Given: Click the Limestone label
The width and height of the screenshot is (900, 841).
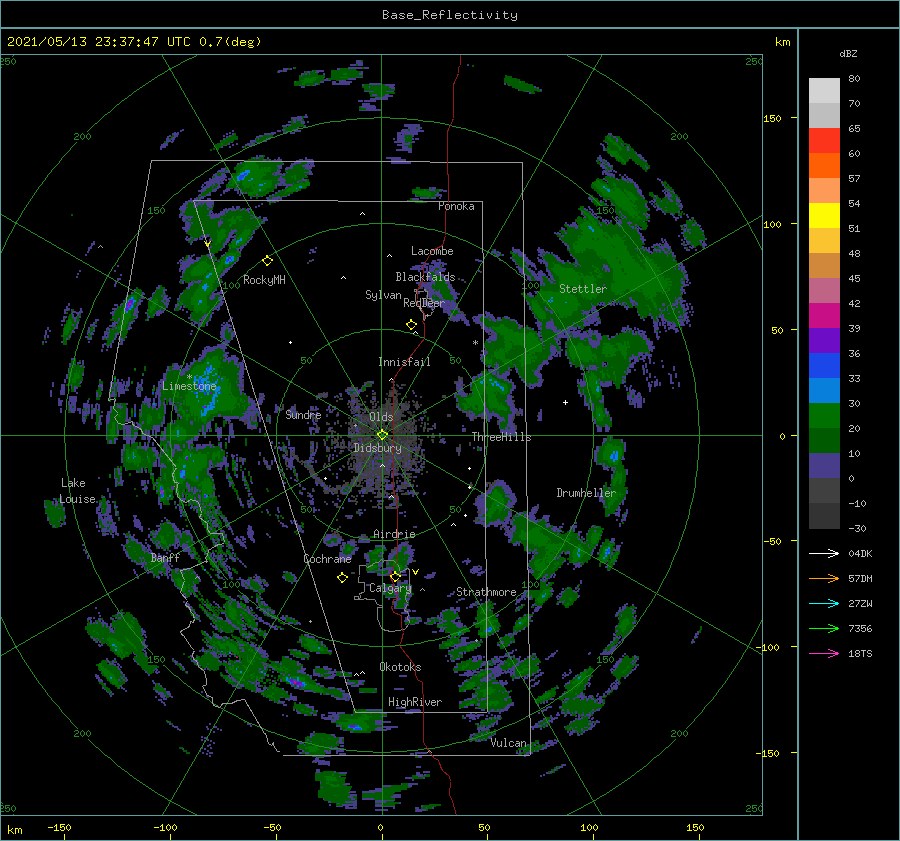Looking at the screenshot, I should tap(189, 386).
